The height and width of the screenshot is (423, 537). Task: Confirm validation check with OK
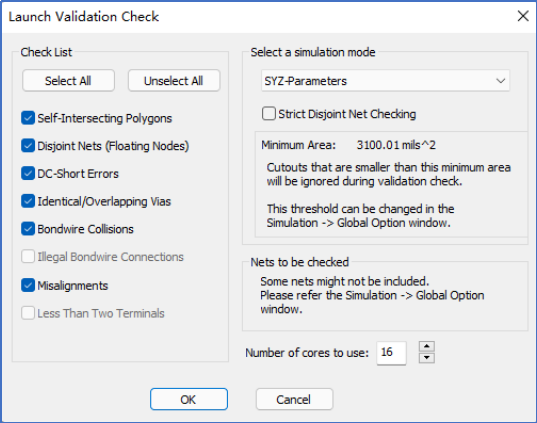(189, 399)
